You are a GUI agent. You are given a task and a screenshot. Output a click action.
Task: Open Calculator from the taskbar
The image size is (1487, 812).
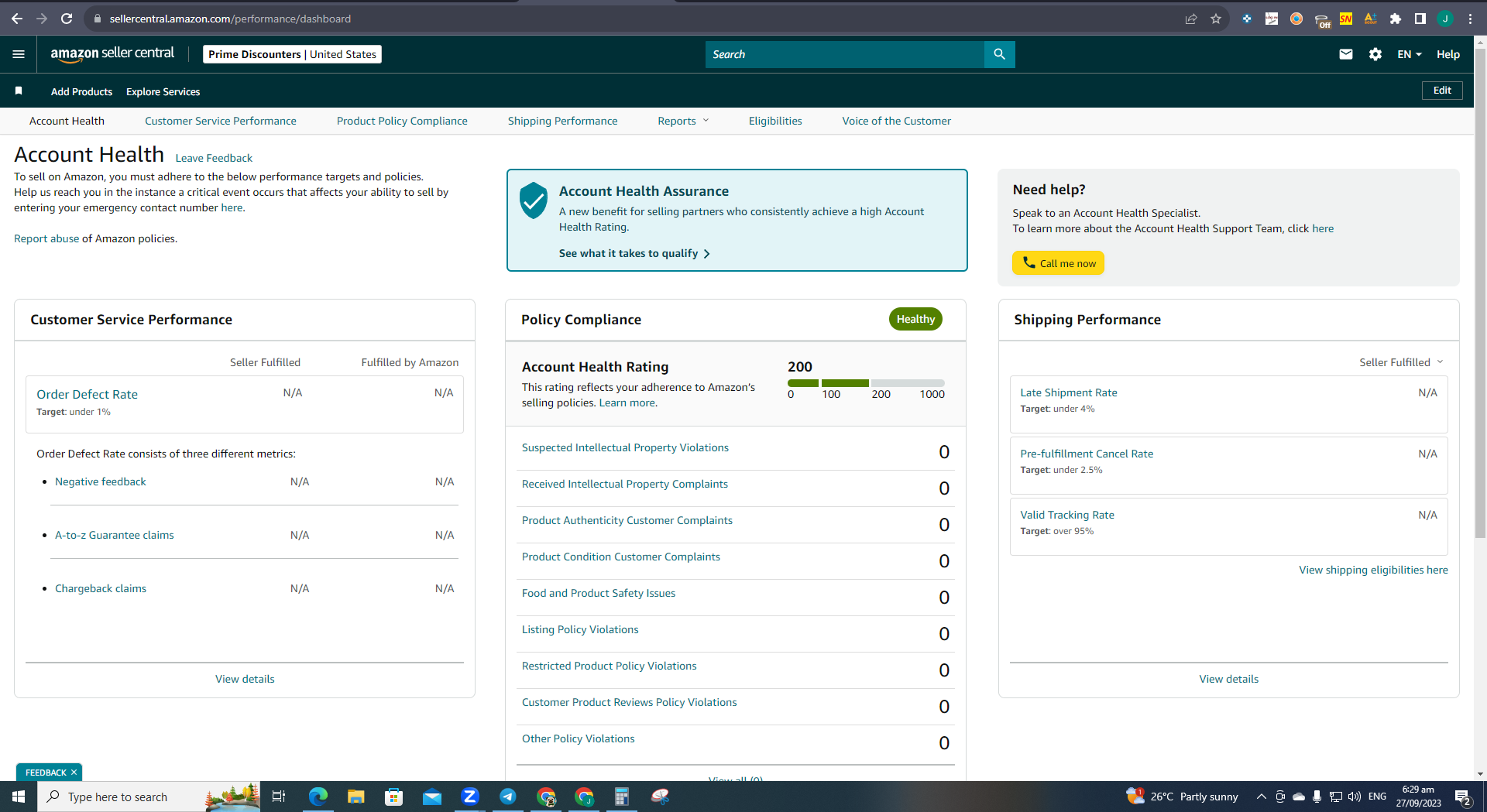[622, 797]
